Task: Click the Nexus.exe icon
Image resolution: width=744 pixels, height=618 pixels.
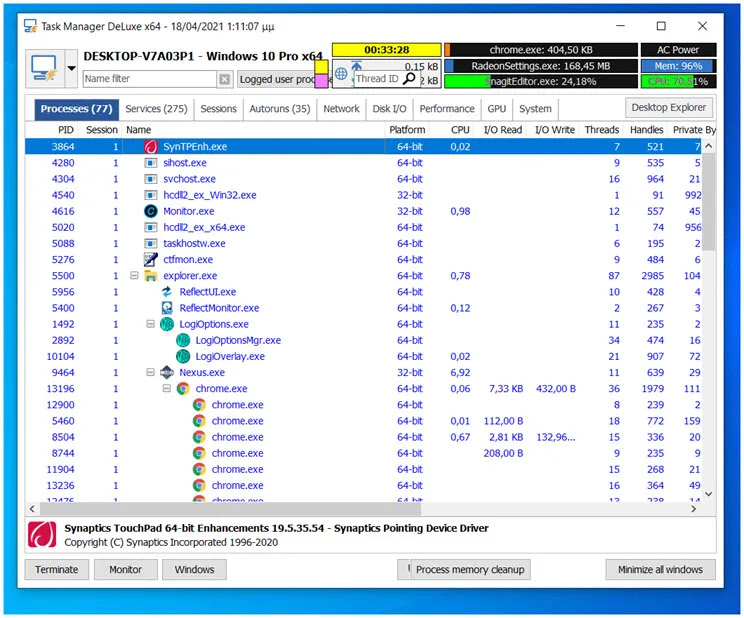Action: click(167, 373)
